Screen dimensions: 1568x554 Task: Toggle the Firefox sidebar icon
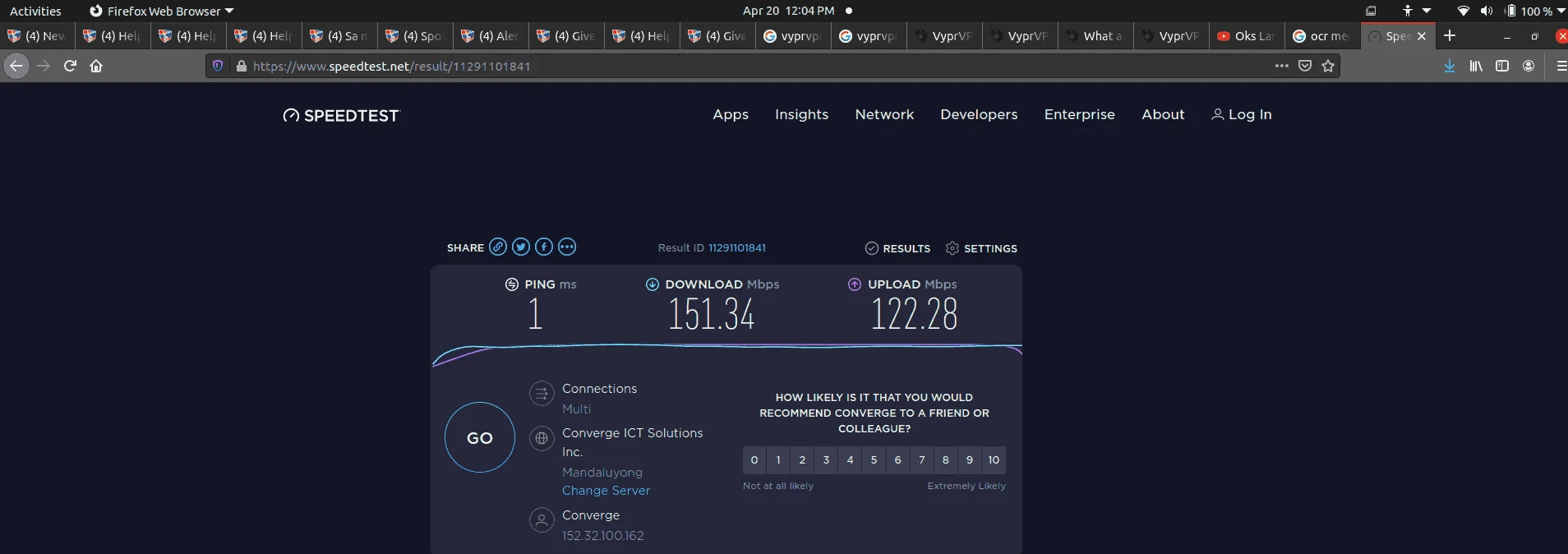click(x=1502, y=66)
